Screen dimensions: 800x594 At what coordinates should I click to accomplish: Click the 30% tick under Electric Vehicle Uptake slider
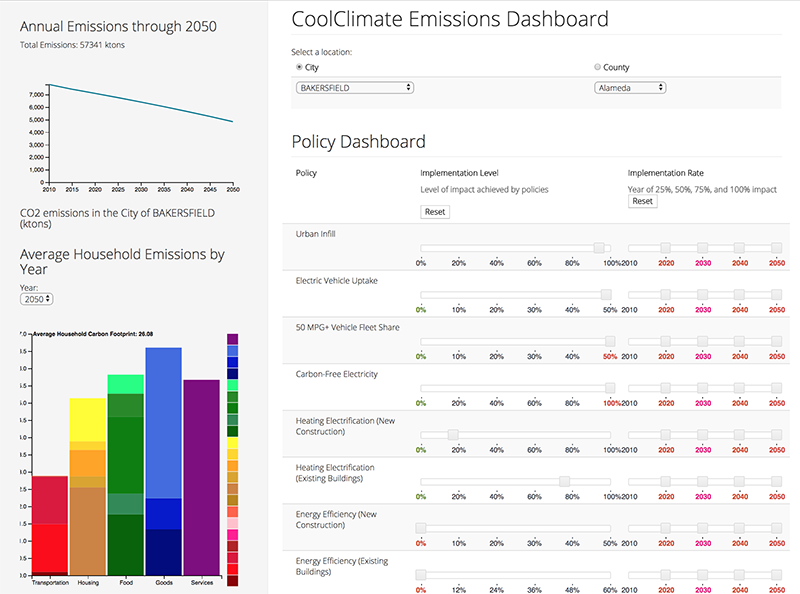click(534, 310)
